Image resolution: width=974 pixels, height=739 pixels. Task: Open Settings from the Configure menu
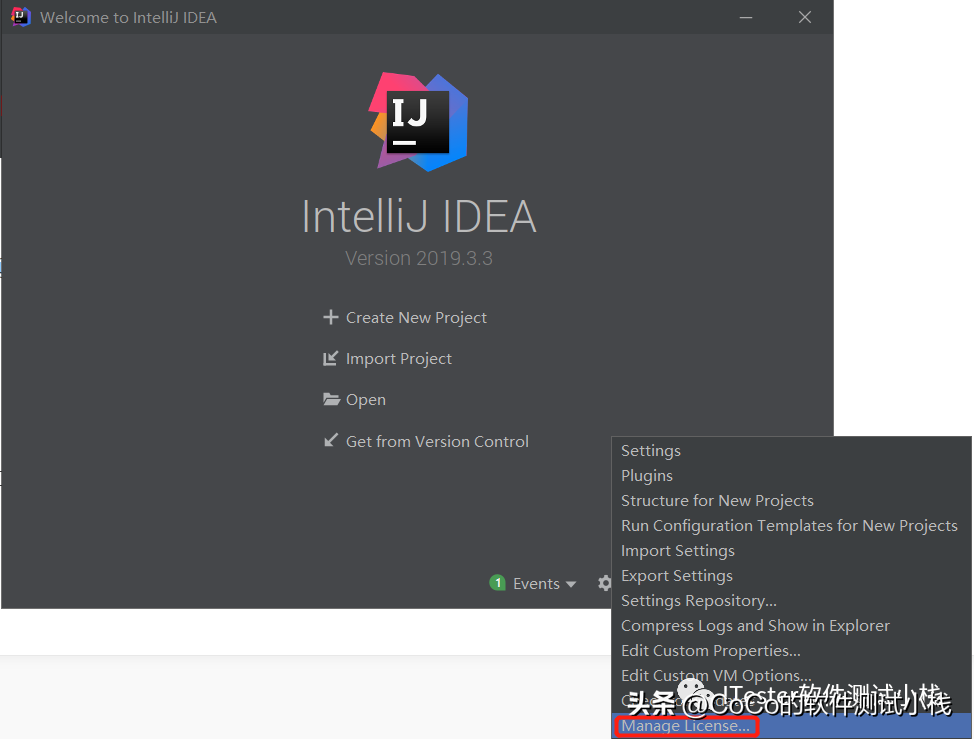click(651, 451)
